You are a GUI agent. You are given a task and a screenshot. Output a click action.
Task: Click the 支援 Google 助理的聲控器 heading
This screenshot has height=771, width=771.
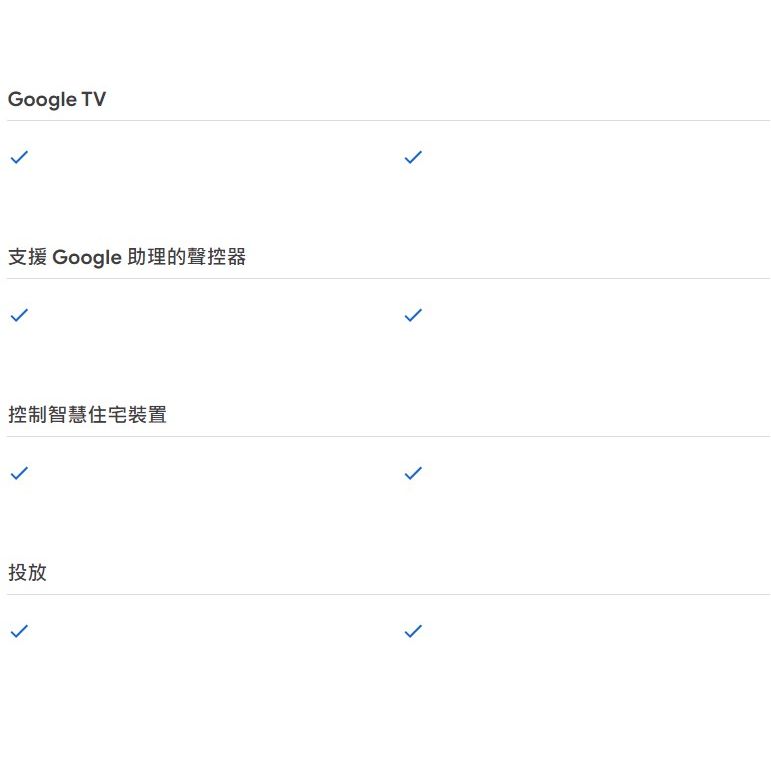pos(127,257)
